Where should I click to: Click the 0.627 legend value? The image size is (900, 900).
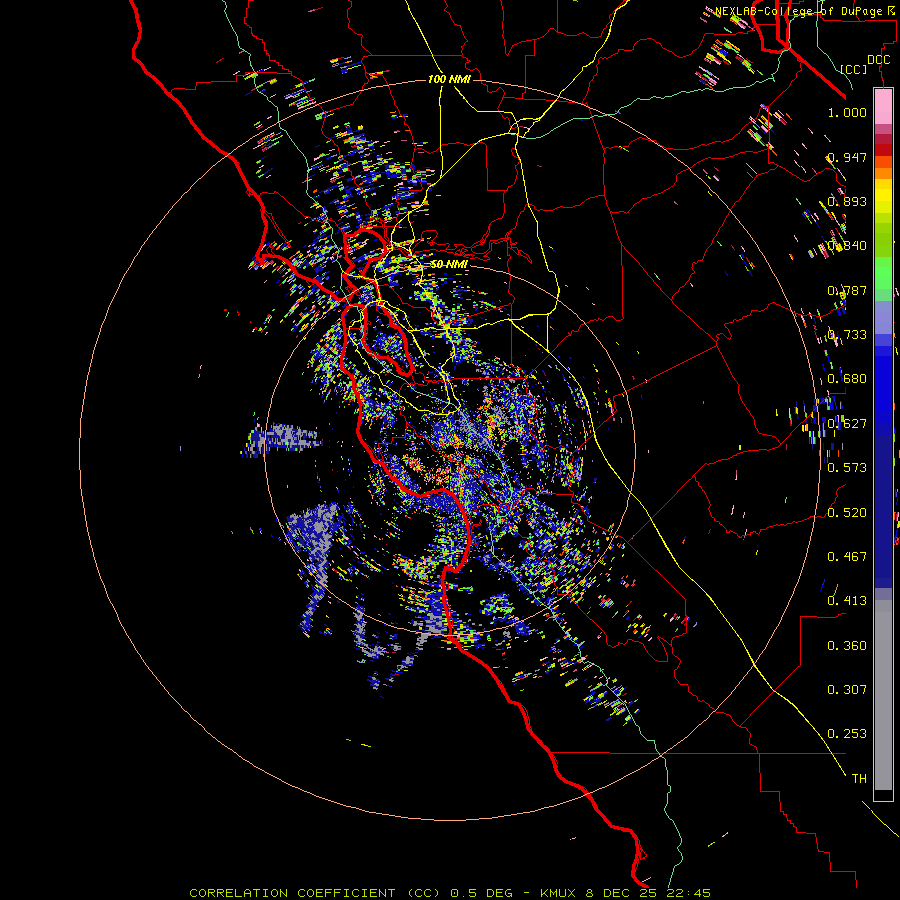(x=847, y=424)
